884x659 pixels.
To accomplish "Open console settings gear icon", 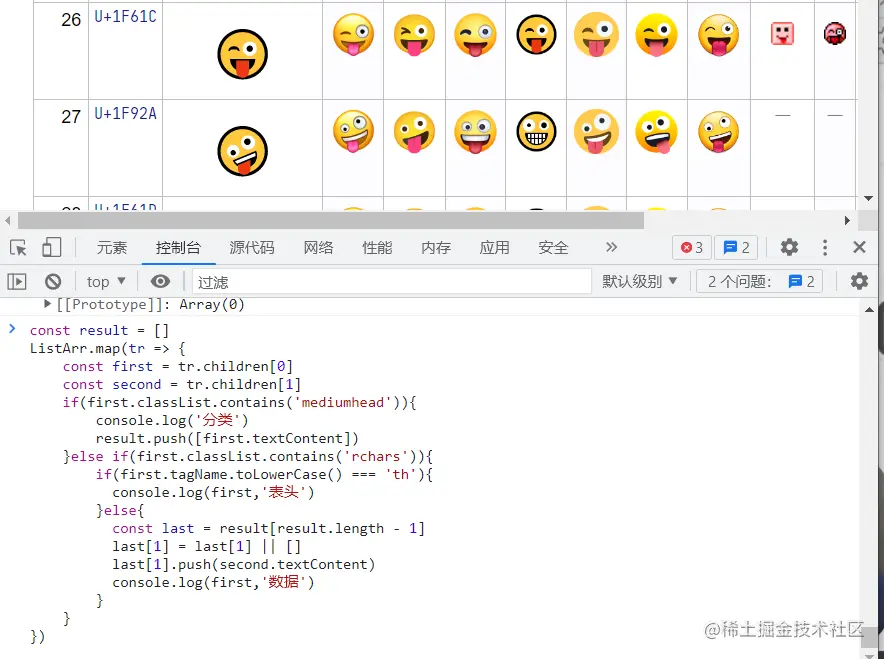I will pyautogui.click(x=859, y=281).
